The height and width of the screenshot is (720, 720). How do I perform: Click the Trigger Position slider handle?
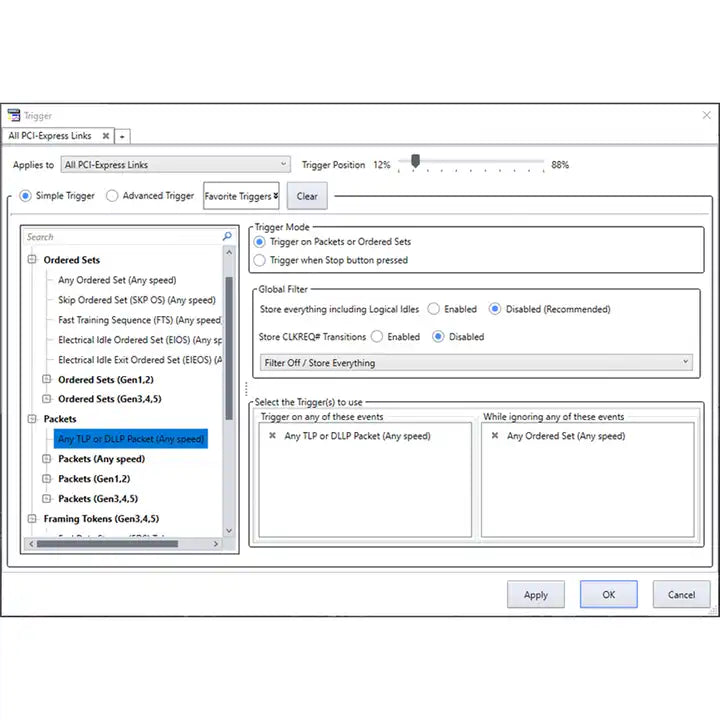[415, 161]
